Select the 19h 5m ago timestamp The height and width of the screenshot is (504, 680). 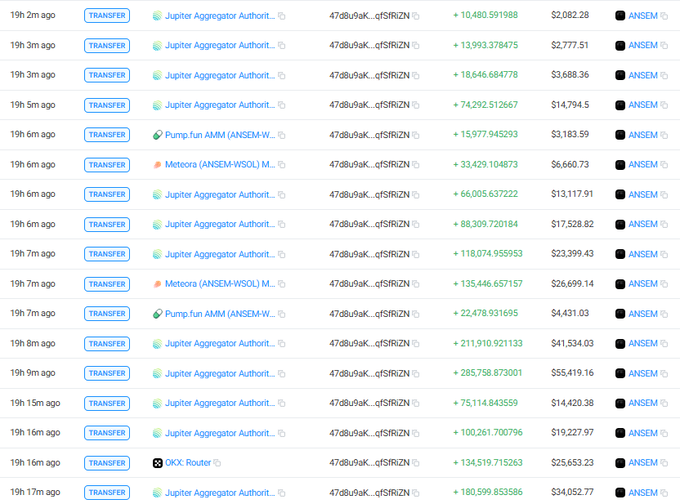33,105
